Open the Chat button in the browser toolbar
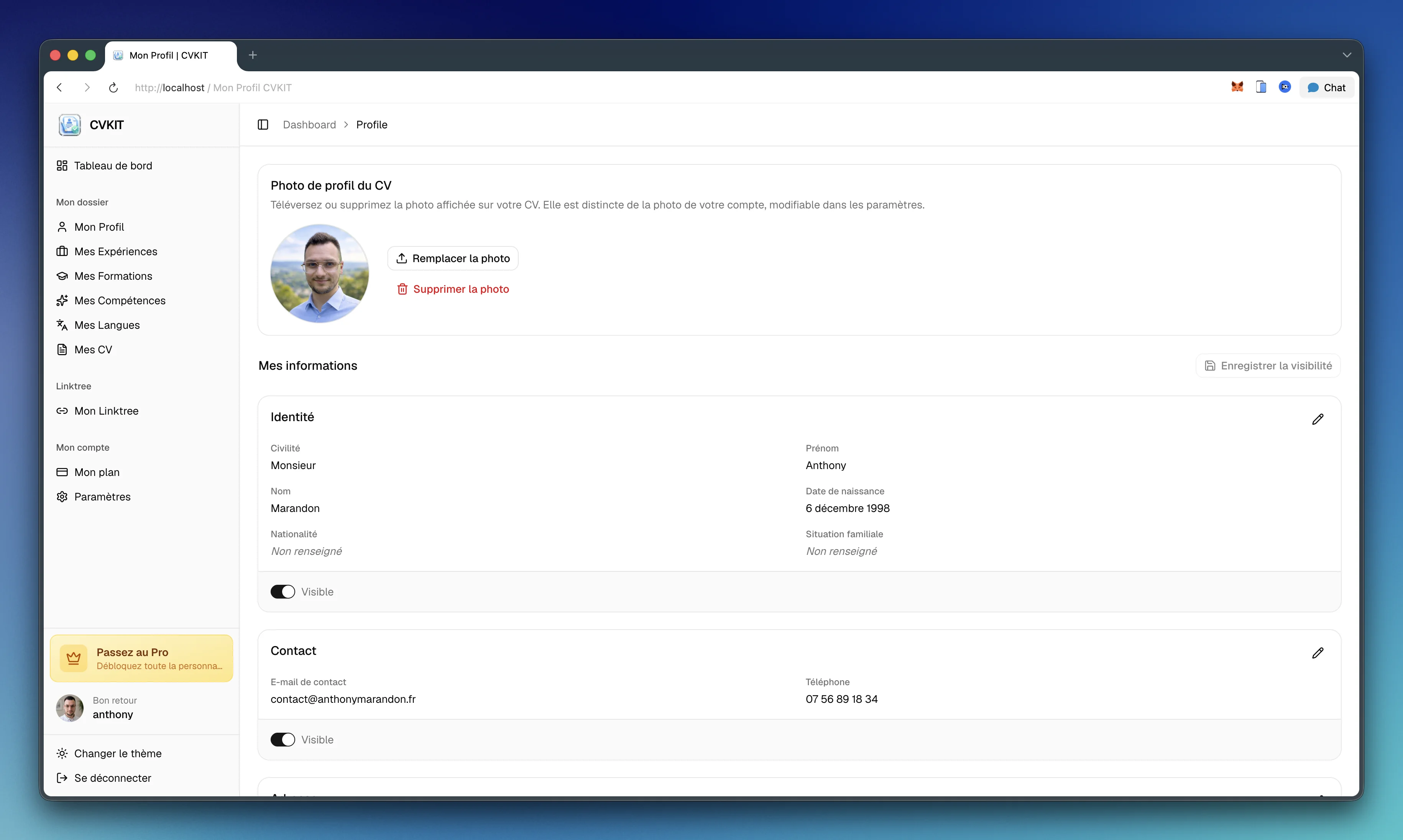 [1326, 87]
